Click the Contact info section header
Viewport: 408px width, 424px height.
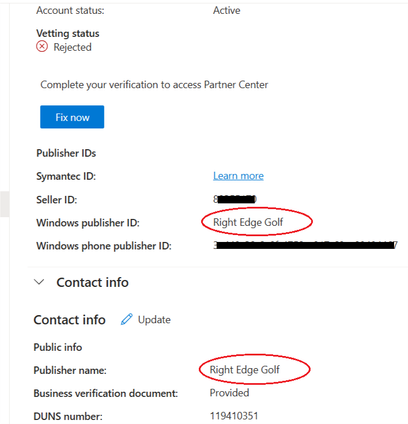(x=92, y=282)
